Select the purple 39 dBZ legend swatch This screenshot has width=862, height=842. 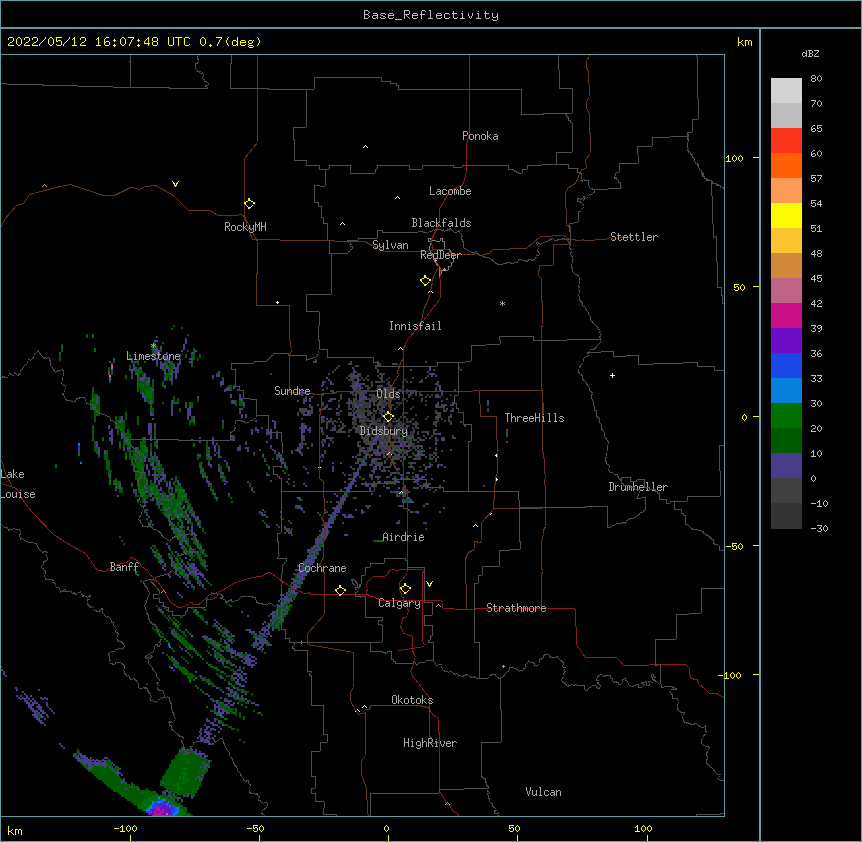click(786, 341)
